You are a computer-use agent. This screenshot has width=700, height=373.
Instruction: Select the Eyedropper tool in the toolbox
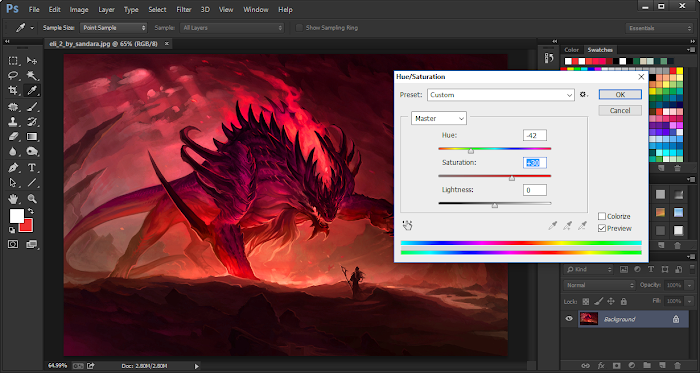[32, 90]
